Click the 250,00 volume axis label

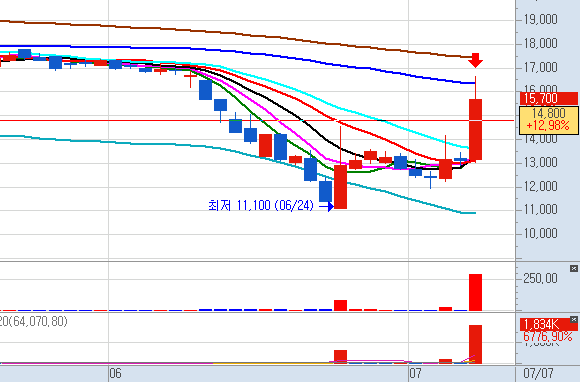tap(540, 278)
